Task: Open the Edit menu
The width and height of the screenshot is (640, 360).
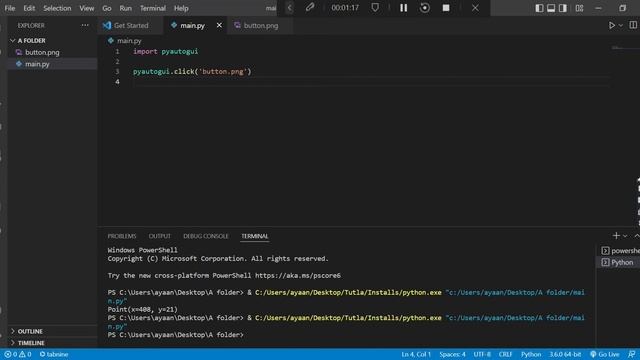Action: point(29,8)
